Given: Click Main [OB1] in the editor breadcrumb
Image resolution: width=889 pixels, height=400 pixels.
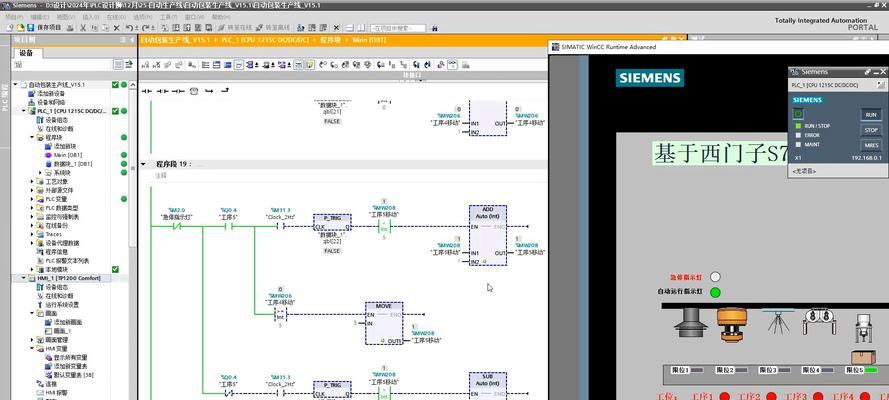Looking at the screenshot, I should 369,40.
